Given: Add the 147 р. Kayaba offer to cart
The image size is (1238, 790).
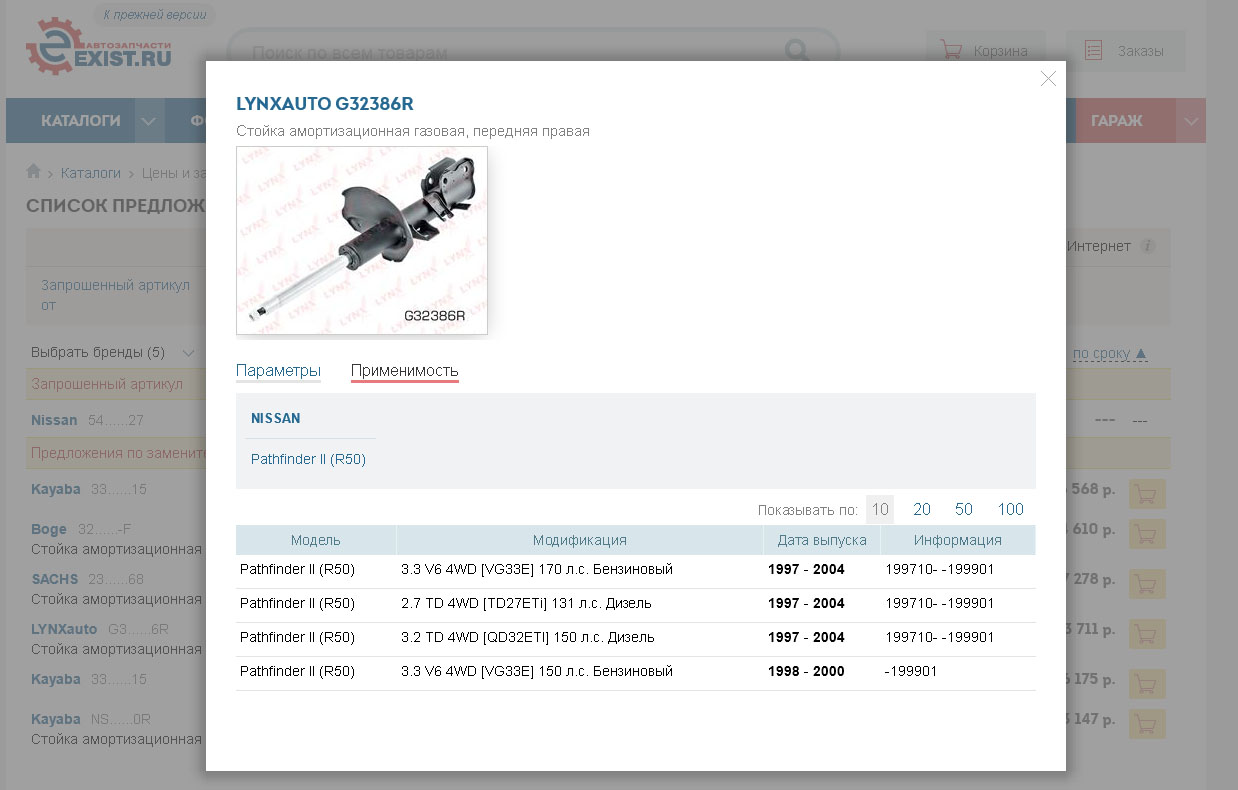Looking at the screenshot, I should point(1146,725).
